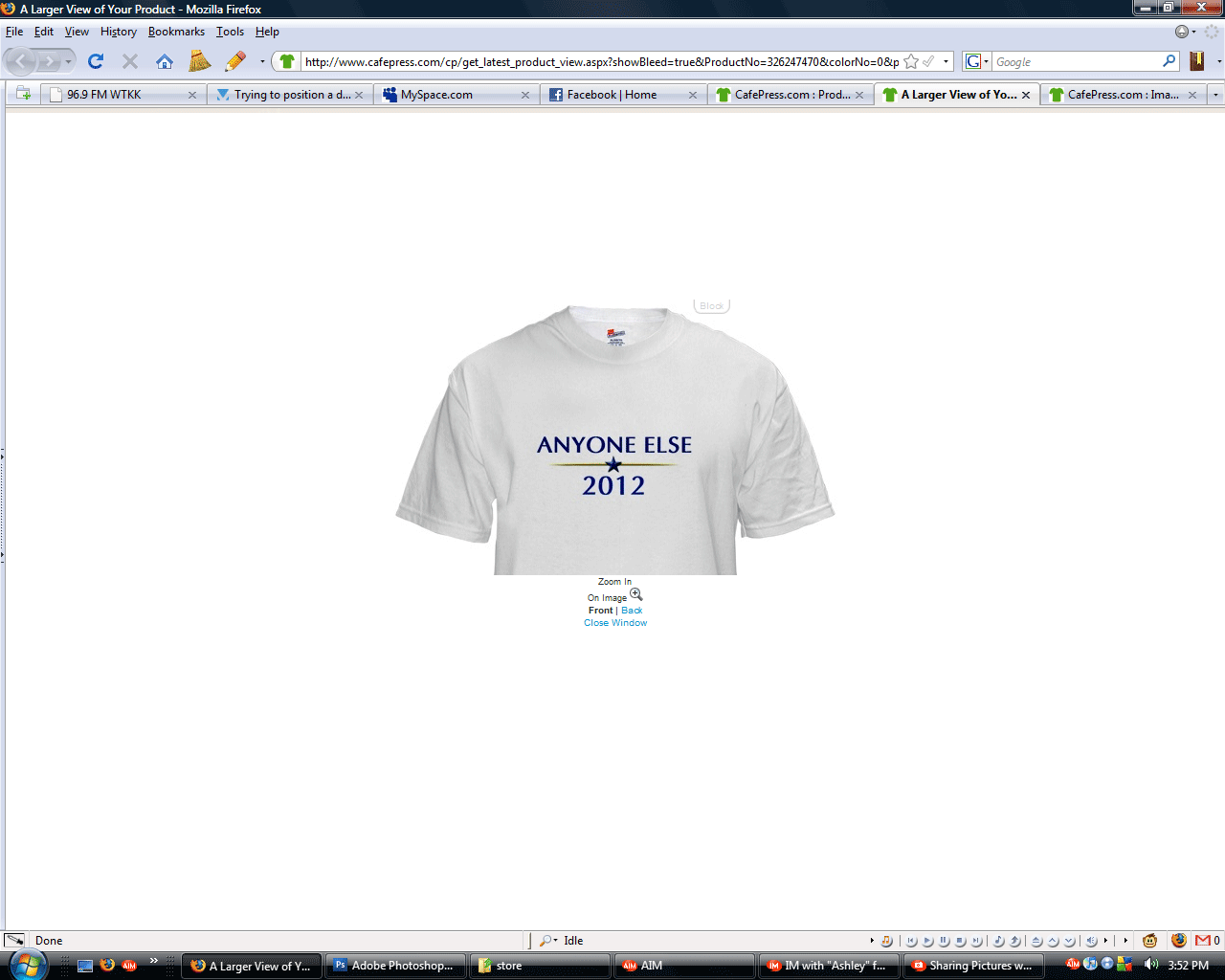1225x980 pixels.
Task: Click the zoom-in magnifier on image
Action: 636,594
